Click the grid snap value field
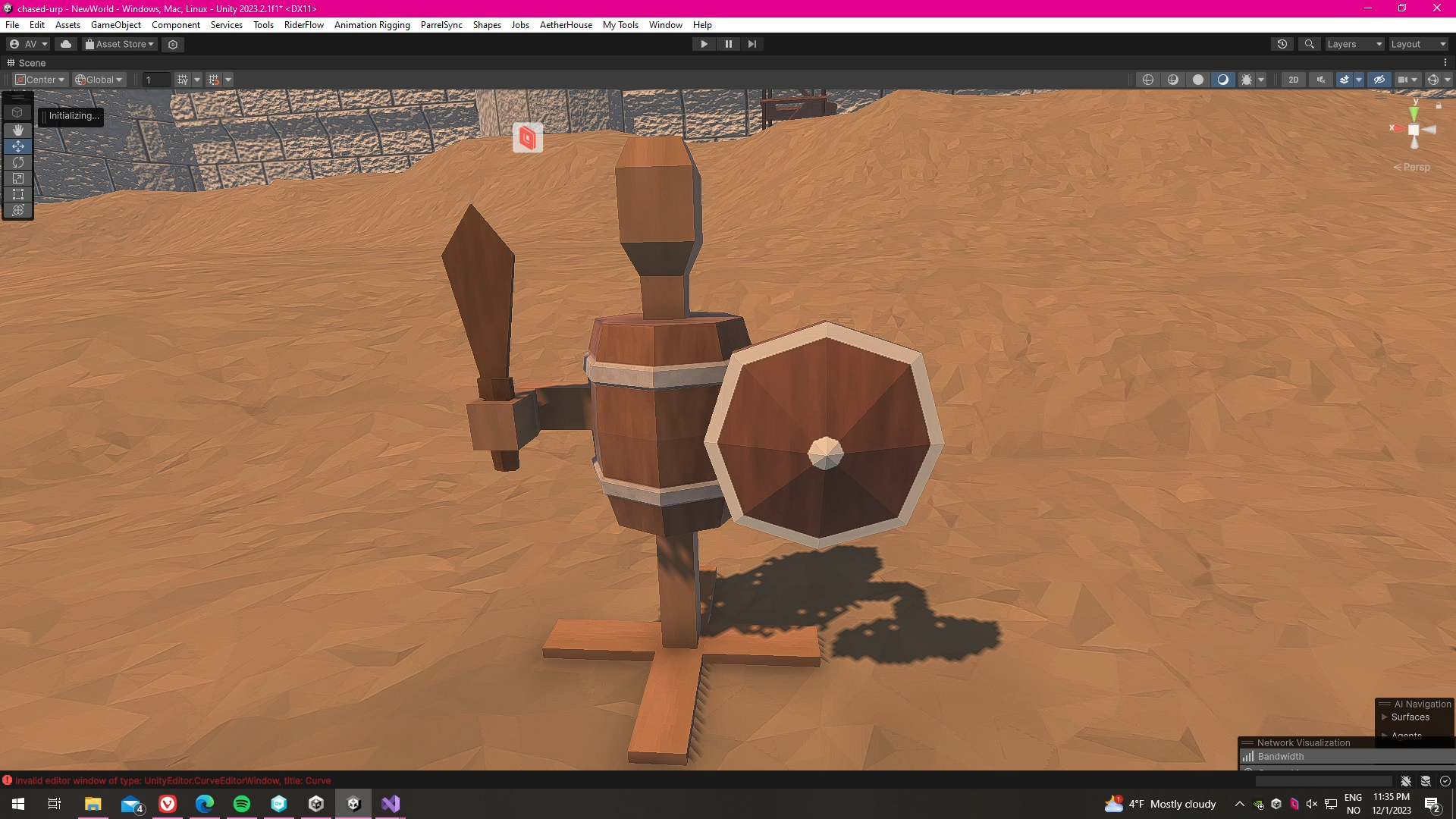 click(156, 80)
